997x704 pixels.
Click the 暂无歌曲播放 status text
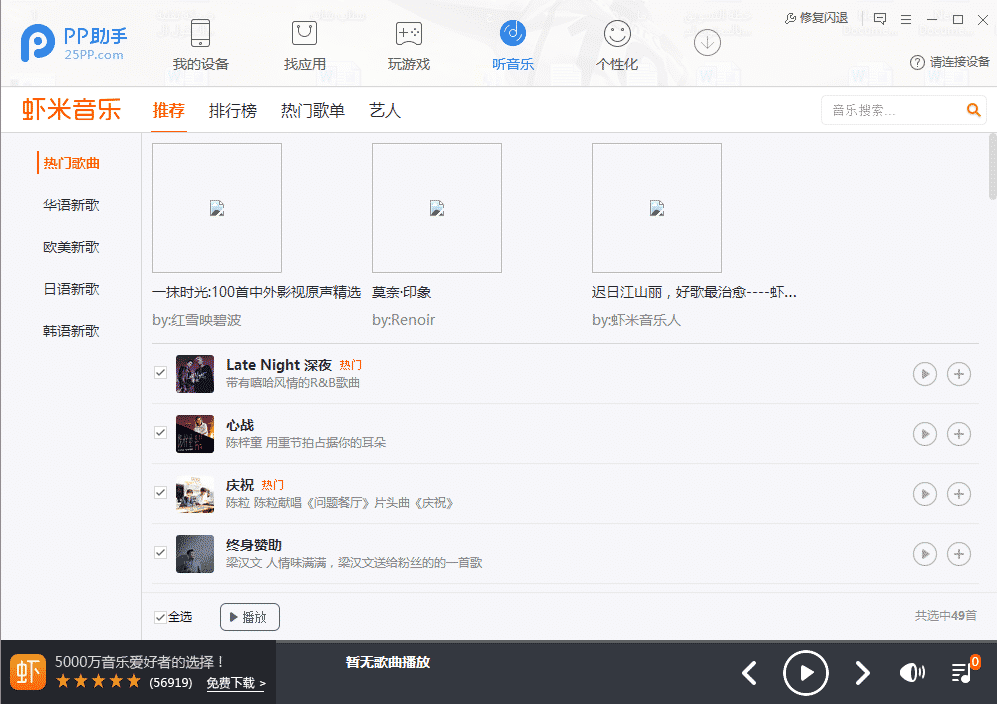[x=388, y=662]
